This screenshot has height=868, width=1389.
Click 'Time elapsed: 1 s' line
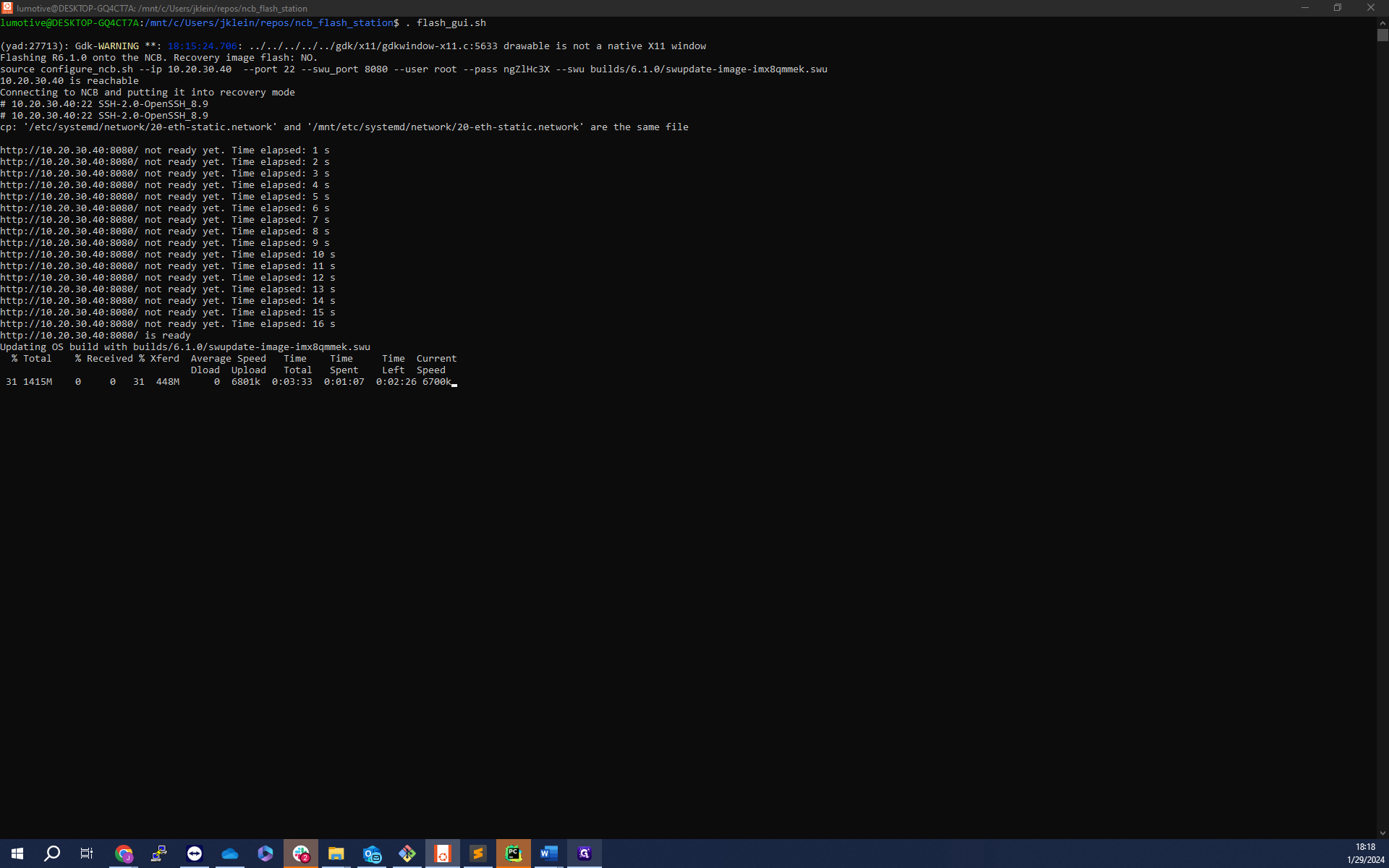point(165,150)
